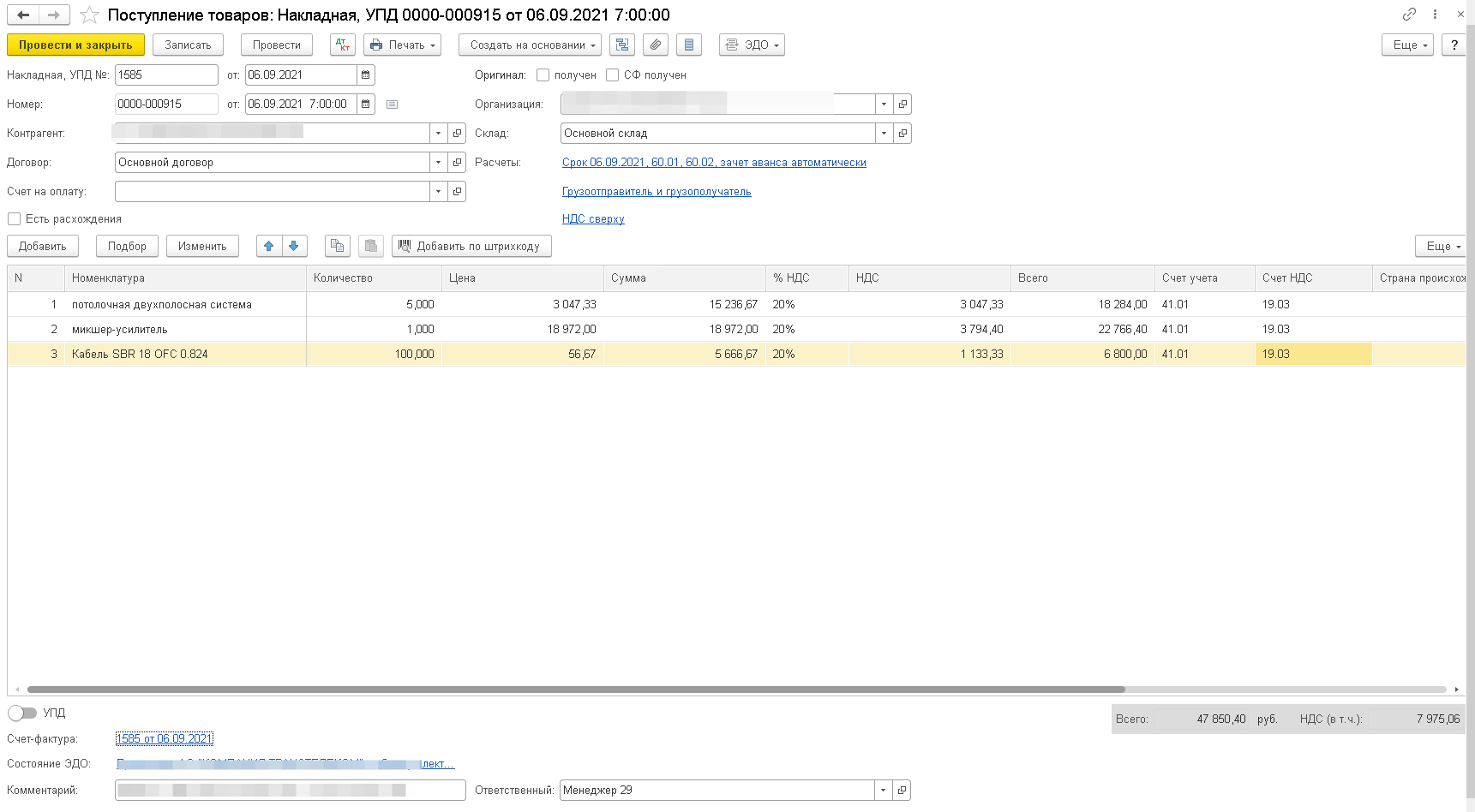Enable Есть расхождения checkbox
This screenshot has height=812, width=1475.
[x=14, y=219]
